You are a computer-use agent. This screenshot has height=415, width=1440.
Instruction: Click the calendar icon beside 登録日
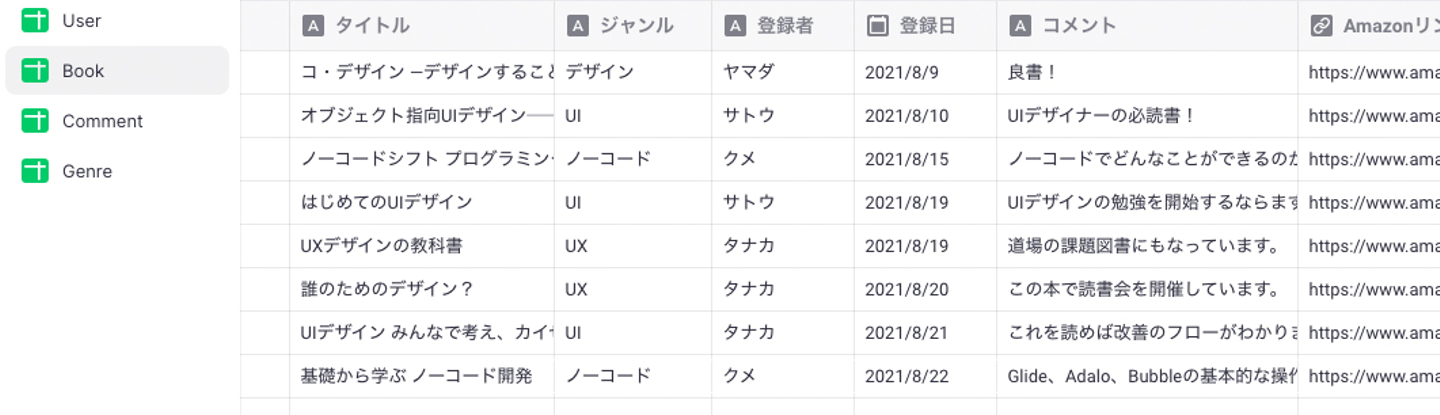pyautogui.click(x=877, y=26)
